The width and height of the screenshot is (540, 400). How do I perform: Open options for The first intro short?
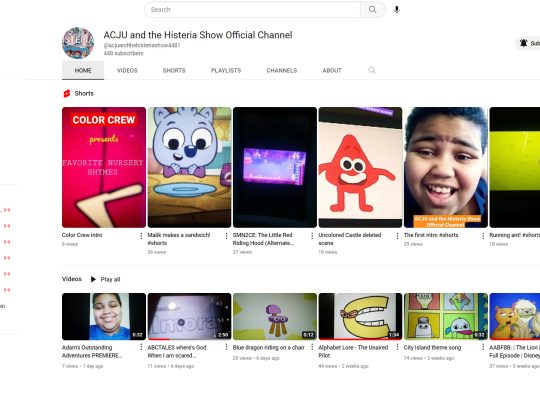click(x=483, y=236)
